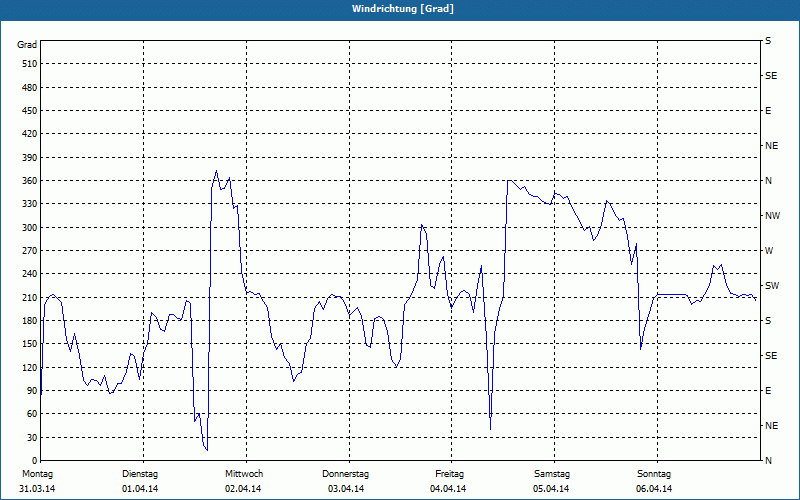Screen dimensions: 800x500
Task: Click the 450 degree axis label
Action: click(x=29, y=111)
